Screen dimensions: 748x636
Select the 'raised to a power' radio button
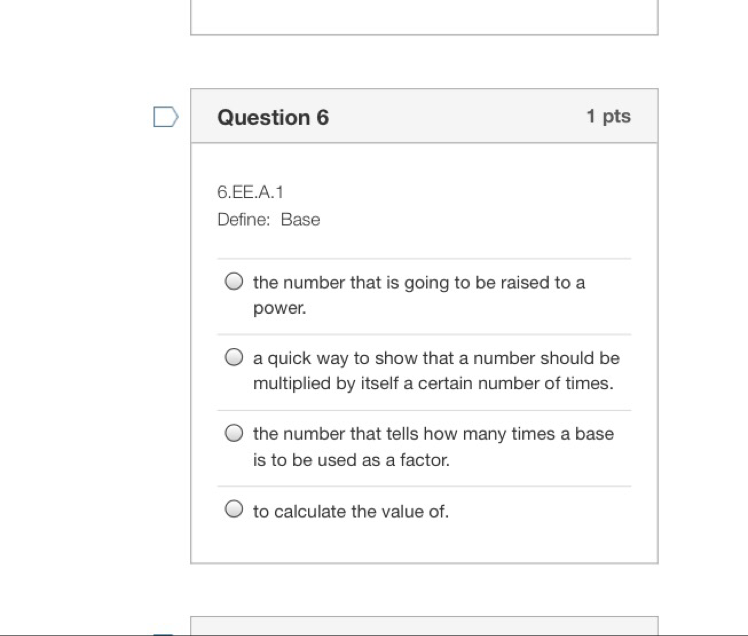pos(234,282)
